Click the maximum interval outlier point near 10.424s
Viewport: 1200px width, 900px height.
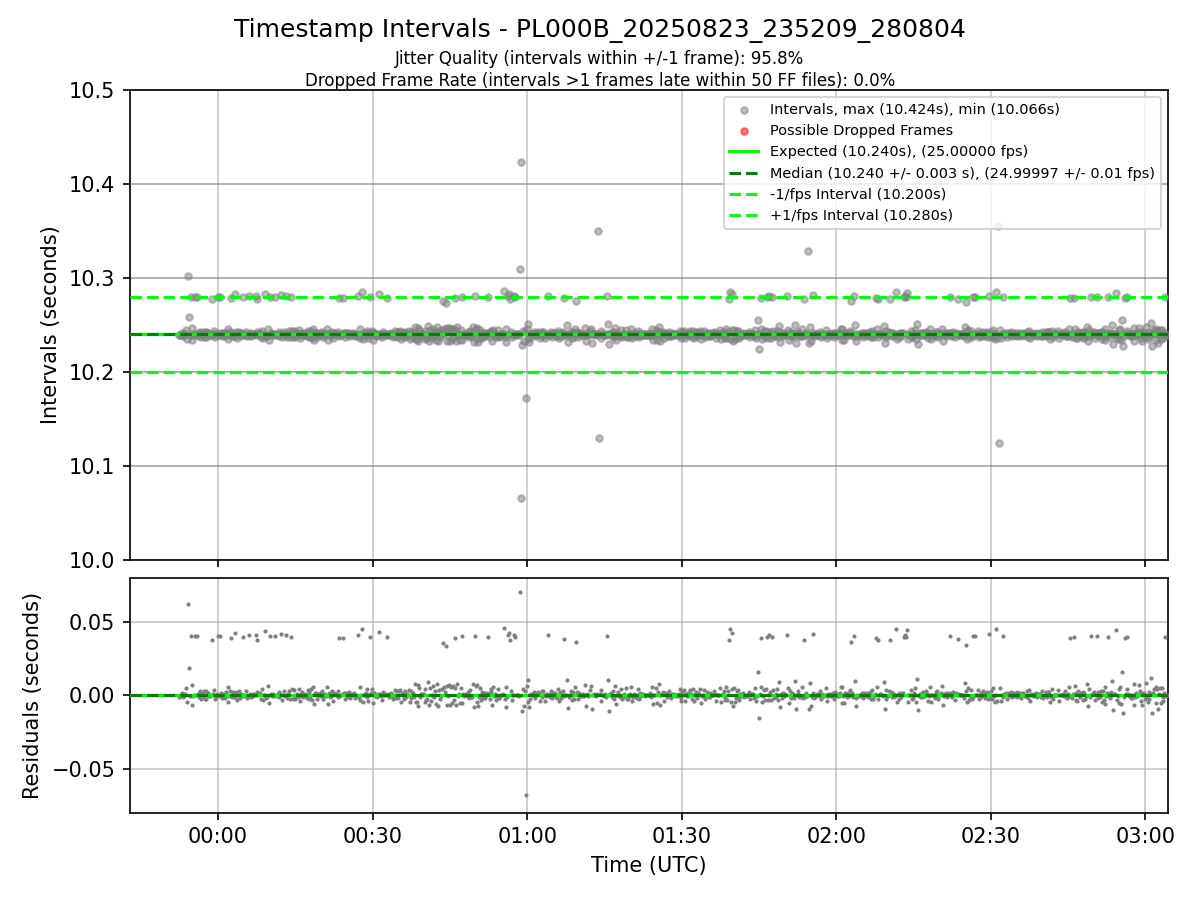pos(521,162)
